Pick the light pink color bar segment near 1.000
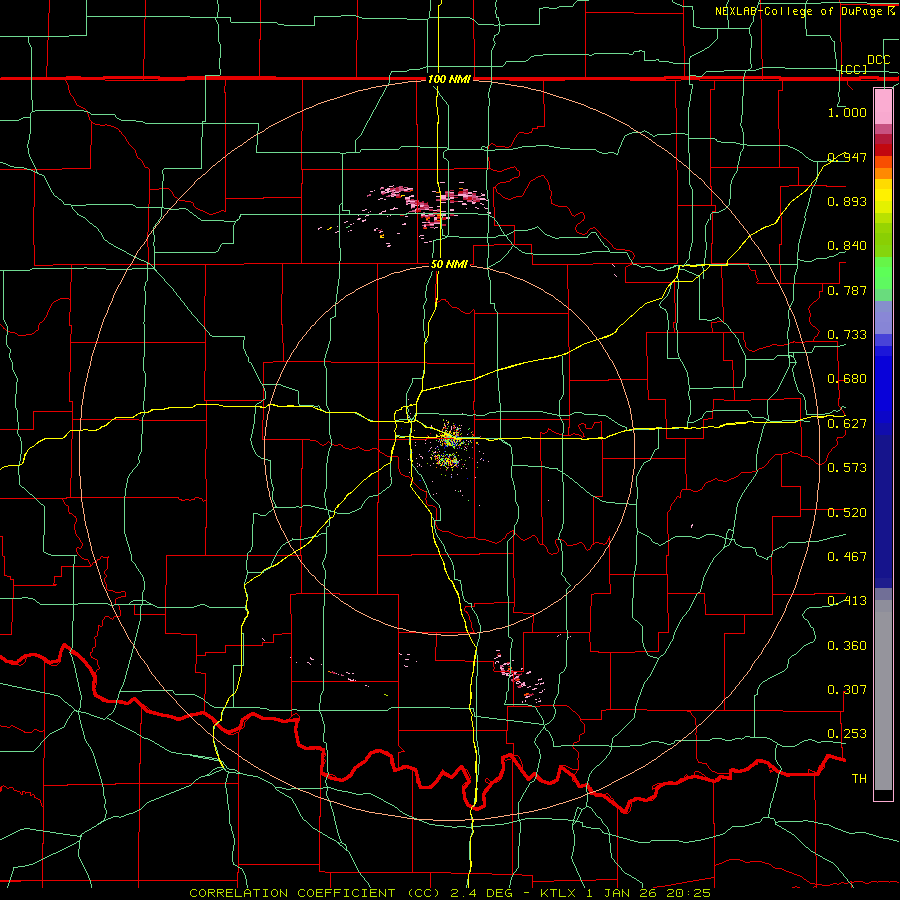 (883, 107)
